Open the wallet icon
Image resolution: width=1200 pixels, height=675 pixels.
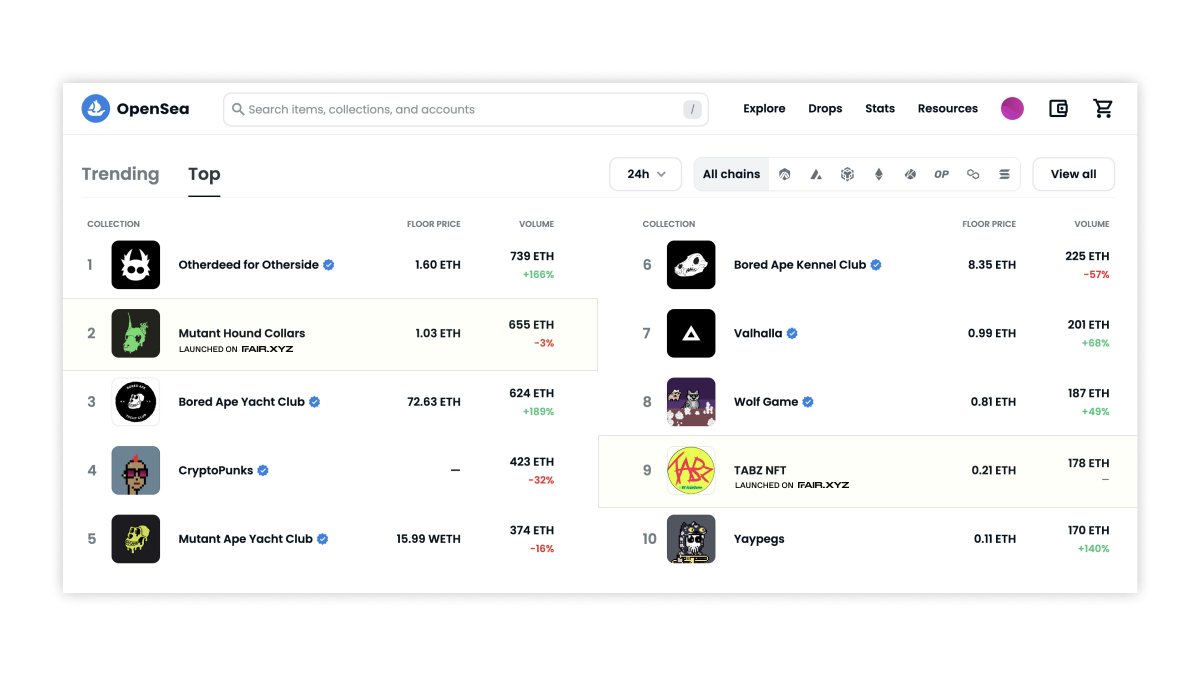point(1058,109)
